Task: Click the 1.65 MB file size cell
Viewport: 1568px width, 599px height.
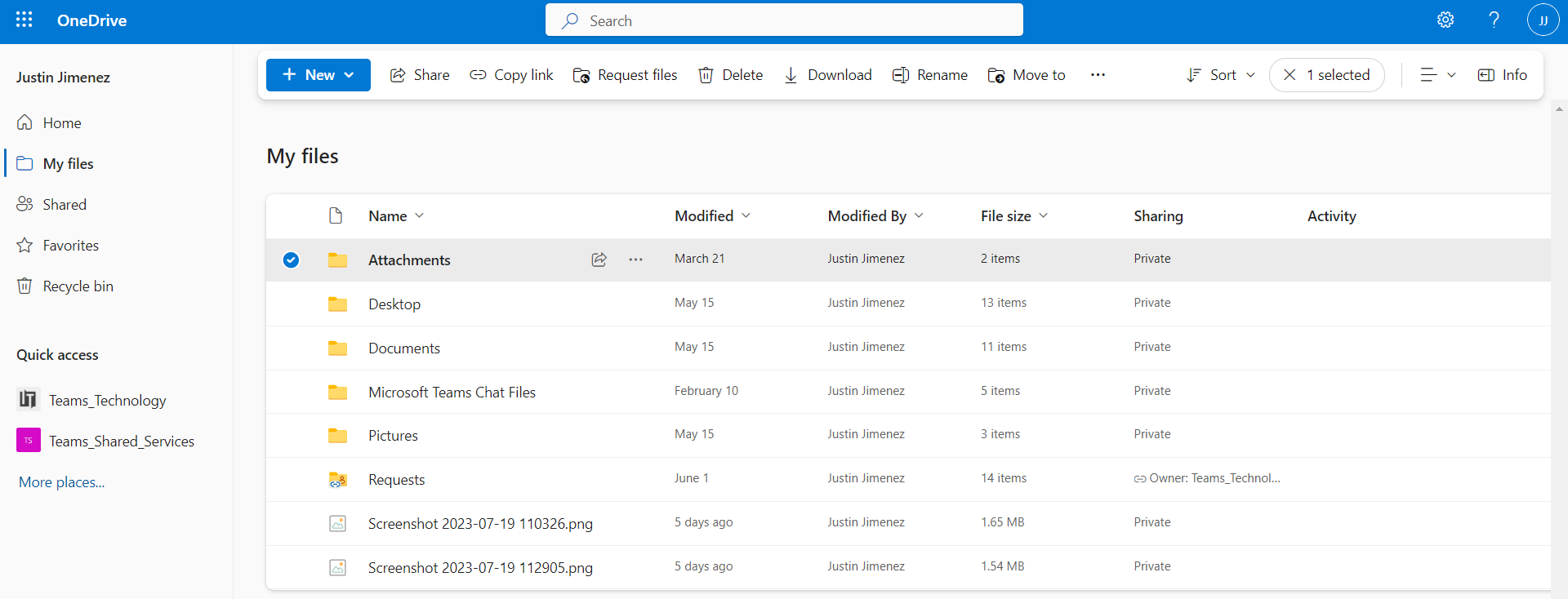Action: (1002, 522)
